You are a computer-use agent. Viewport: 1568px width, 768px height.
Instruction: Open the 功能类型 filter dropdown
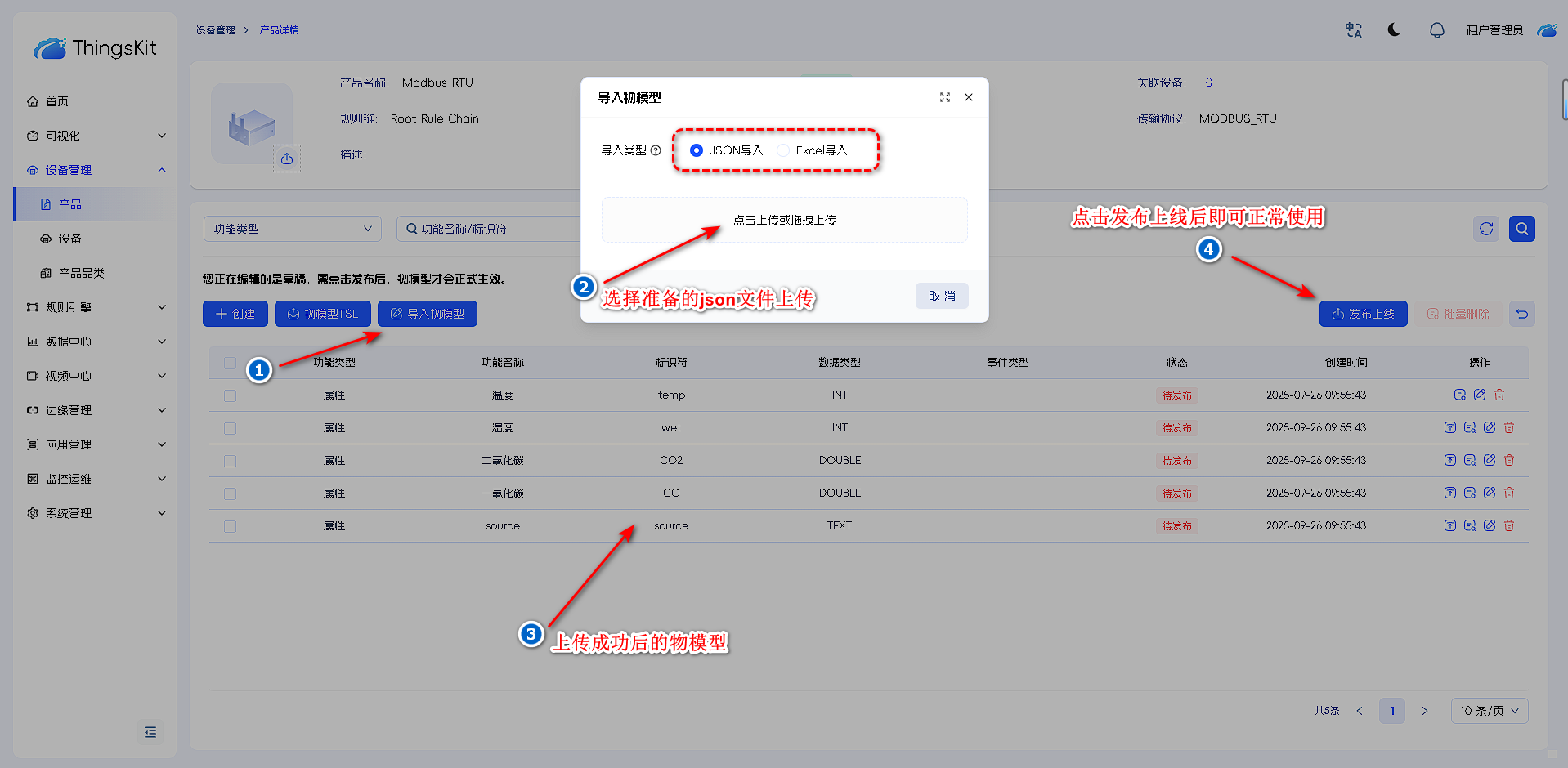coord(292,229)
